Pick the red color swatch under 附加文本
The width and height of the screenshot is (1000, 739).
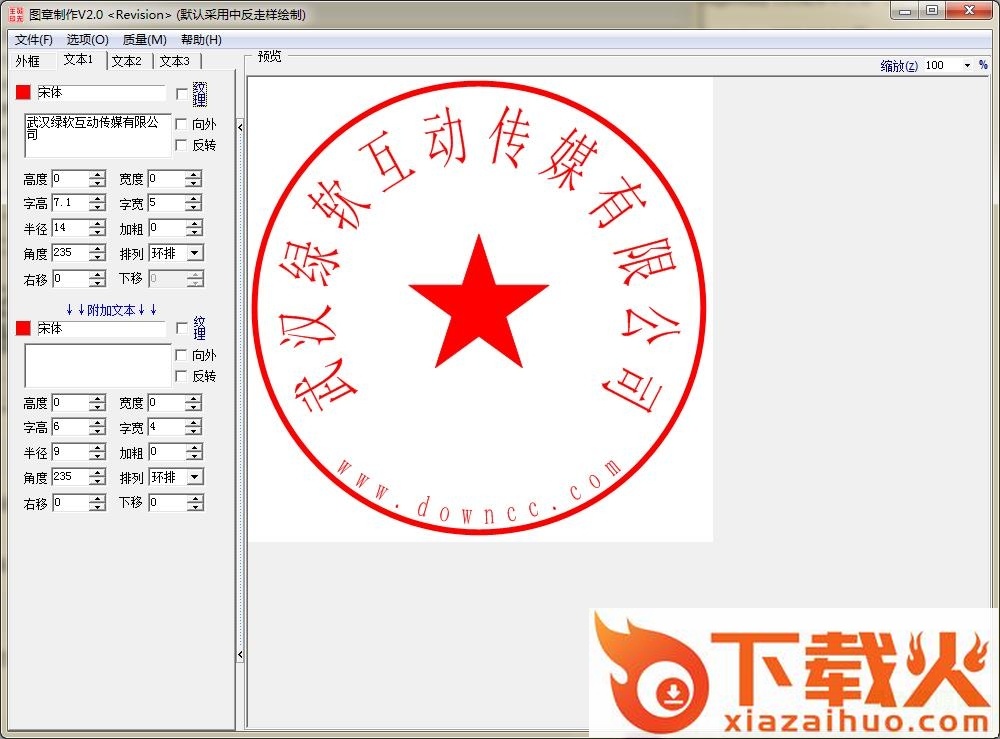(x=23, y=328)
